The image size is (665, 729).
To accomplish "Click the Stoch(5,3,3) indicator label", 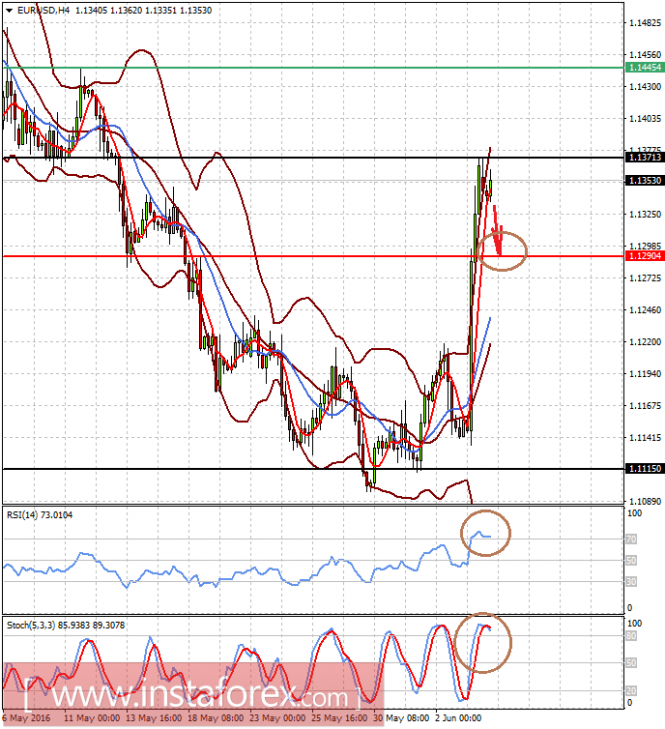I will [x=66, y=625].
